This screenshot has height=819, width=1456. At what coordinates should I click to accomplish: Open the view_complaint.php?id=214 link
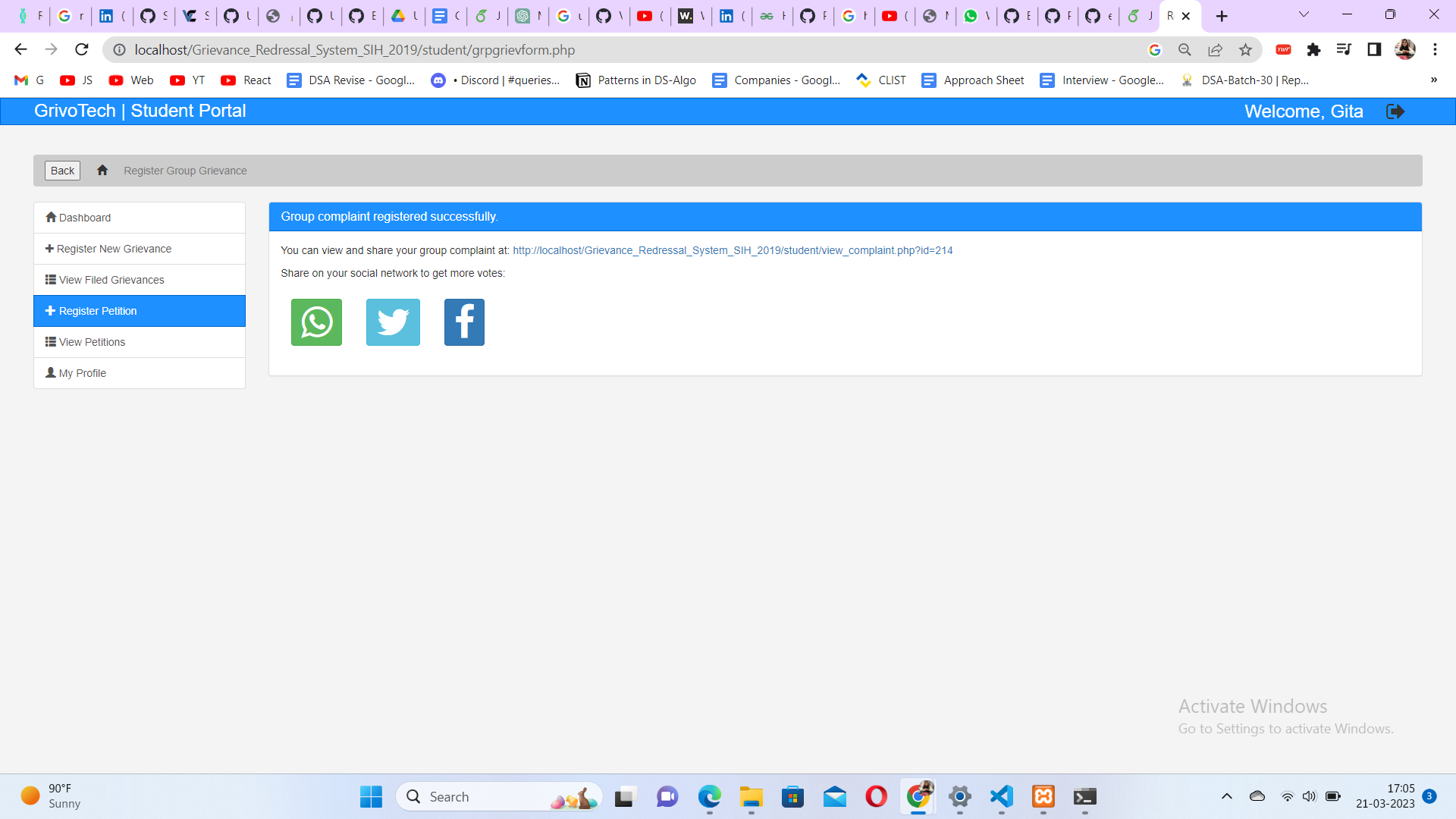(x=732, y=250)
